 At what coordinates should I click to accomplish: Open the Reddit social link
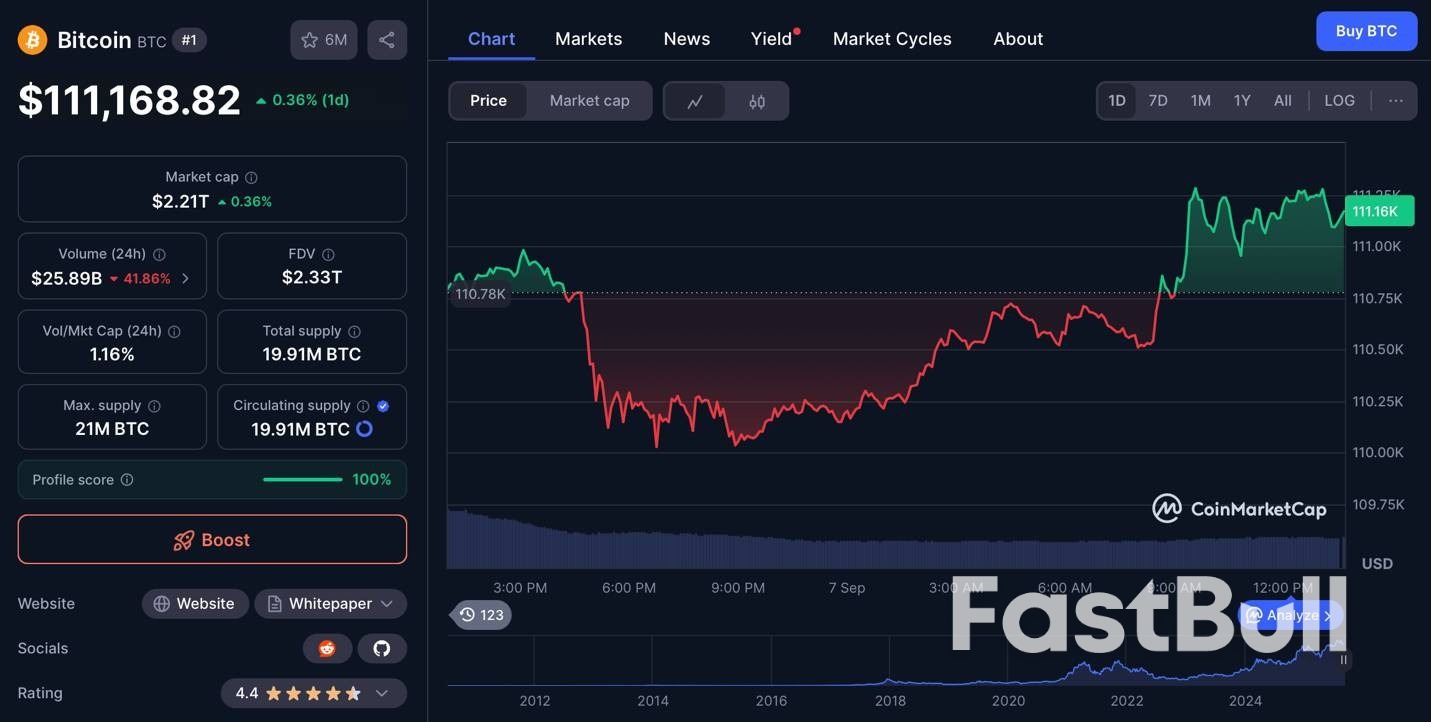(x=327, y=648)
